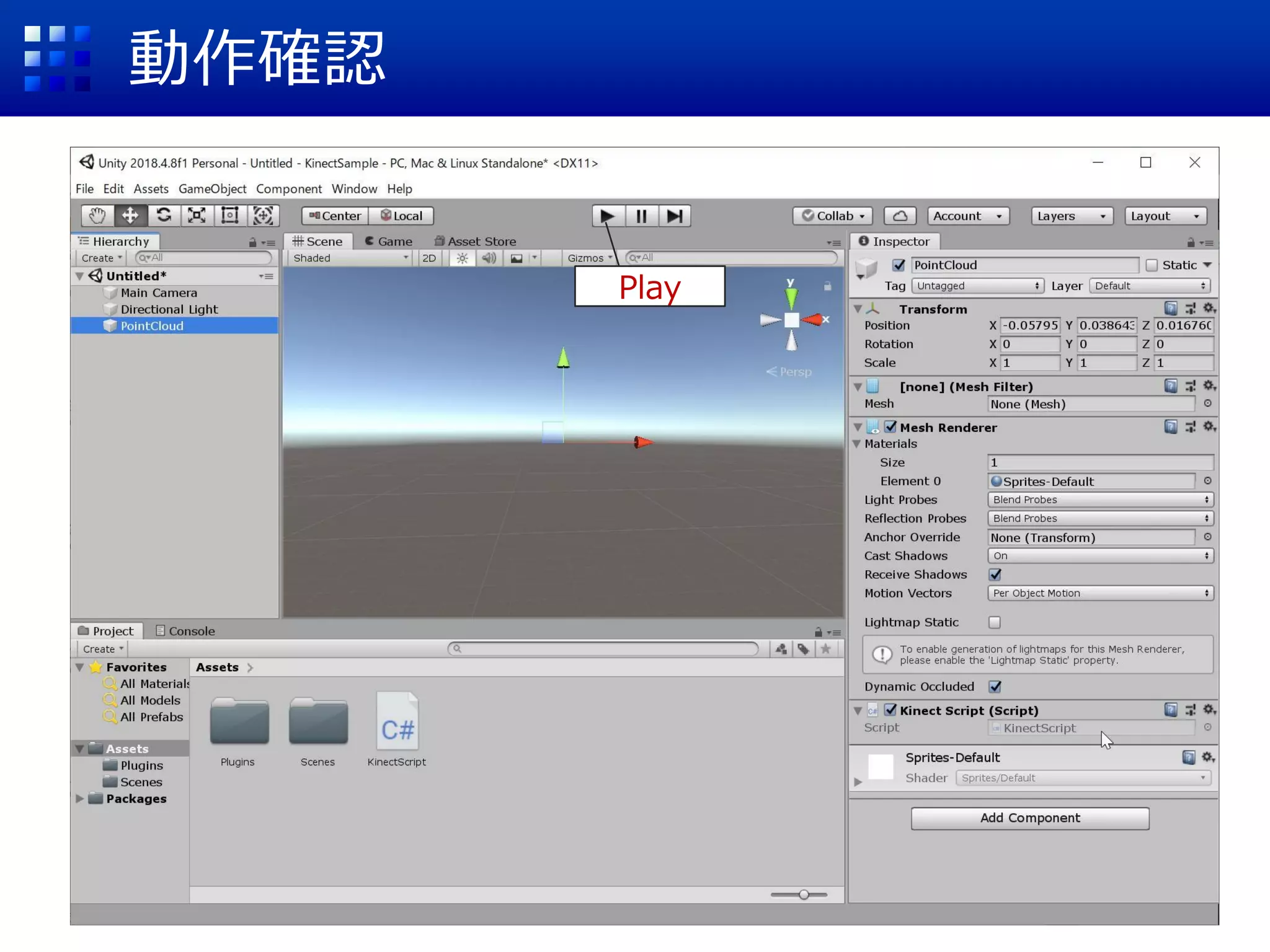
Task: Open scene effects image icon
Action: click(x=517, y=258)
